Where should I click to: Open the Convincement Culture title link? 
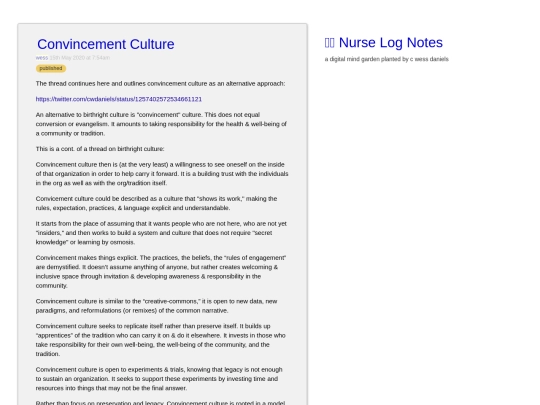(x=106, y=44)
